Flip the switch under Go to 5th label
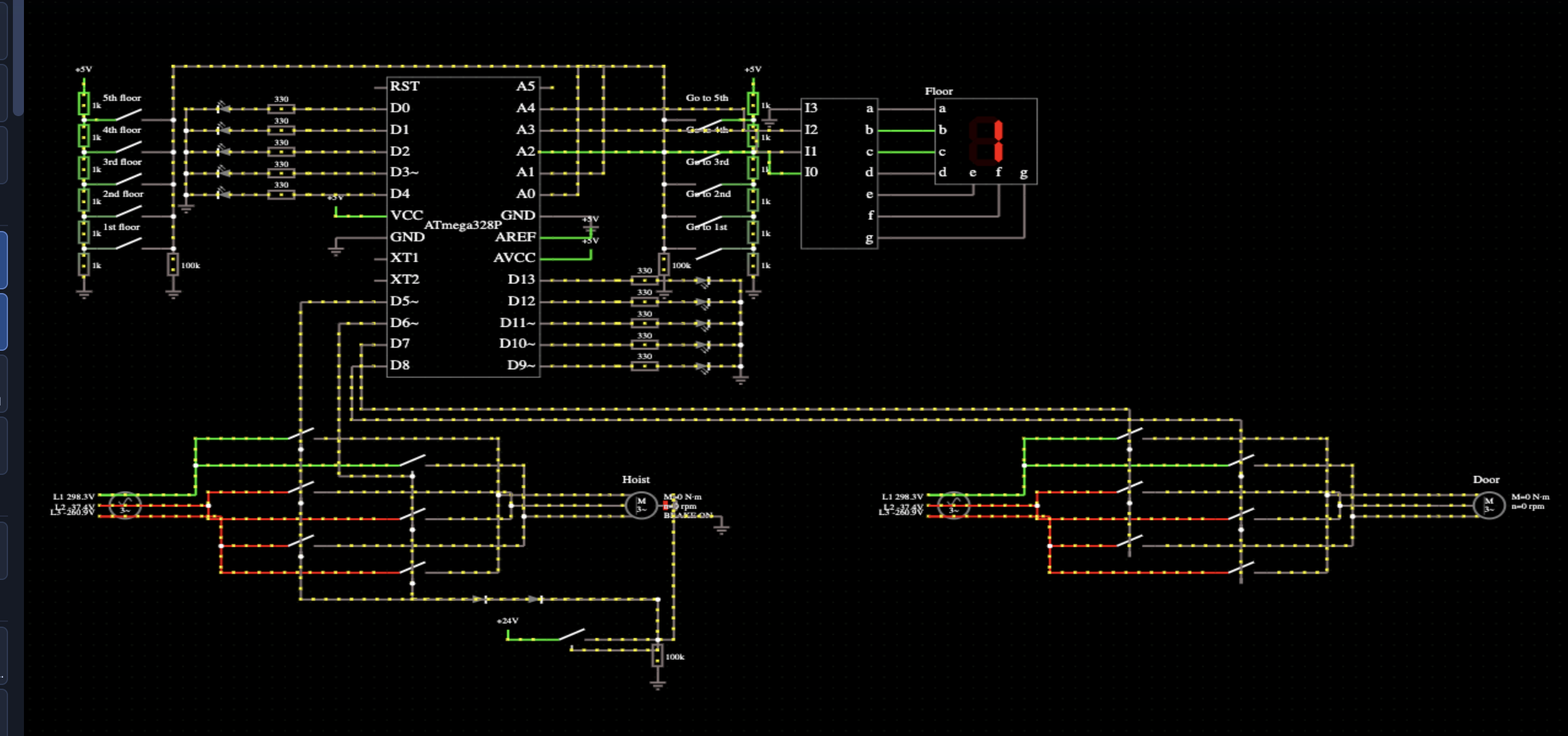Screen dimensions: 1568x736 [708, 123]
